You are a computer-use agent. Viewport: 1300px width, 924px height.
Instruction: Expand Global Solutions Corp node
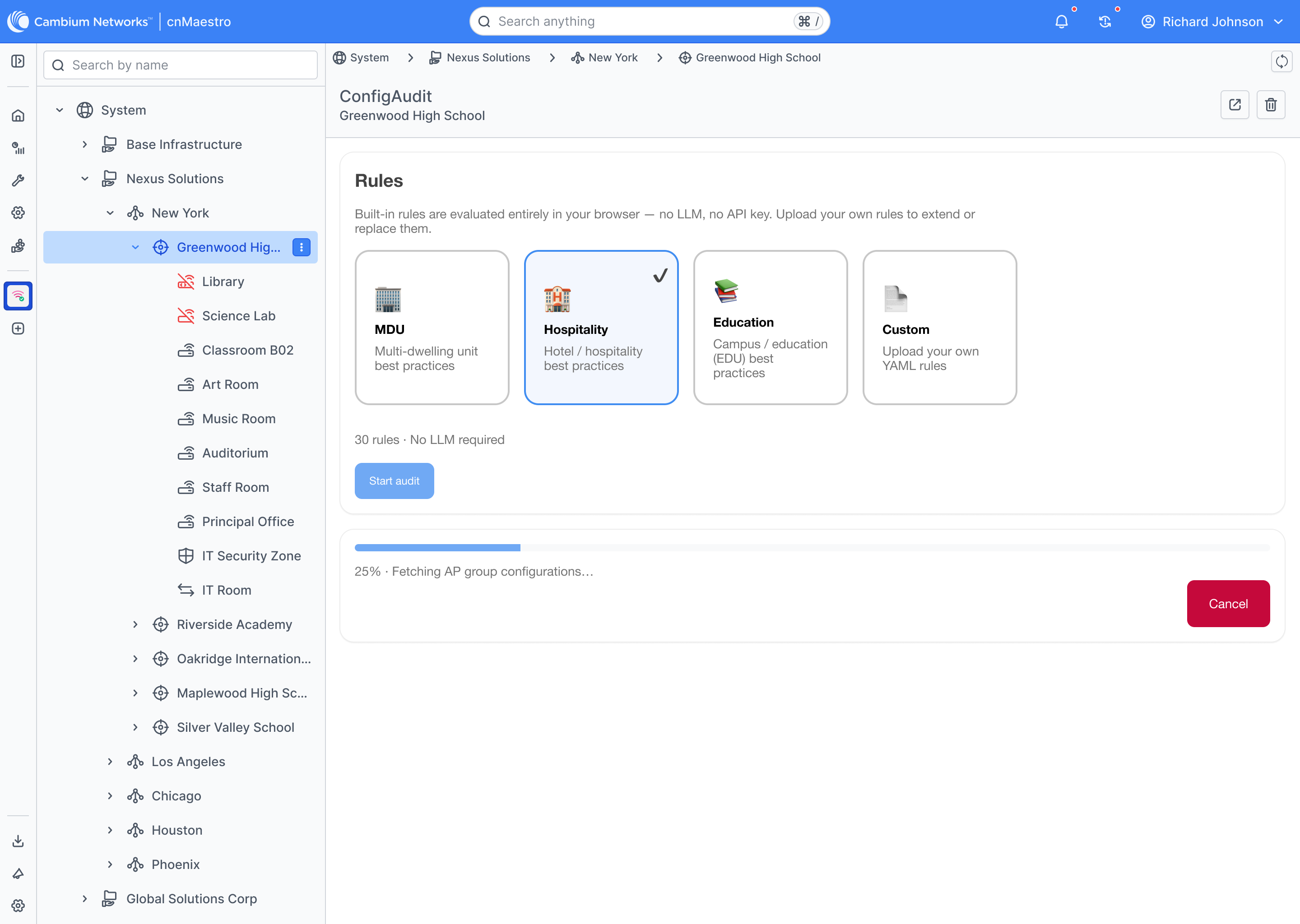[85, 899]
